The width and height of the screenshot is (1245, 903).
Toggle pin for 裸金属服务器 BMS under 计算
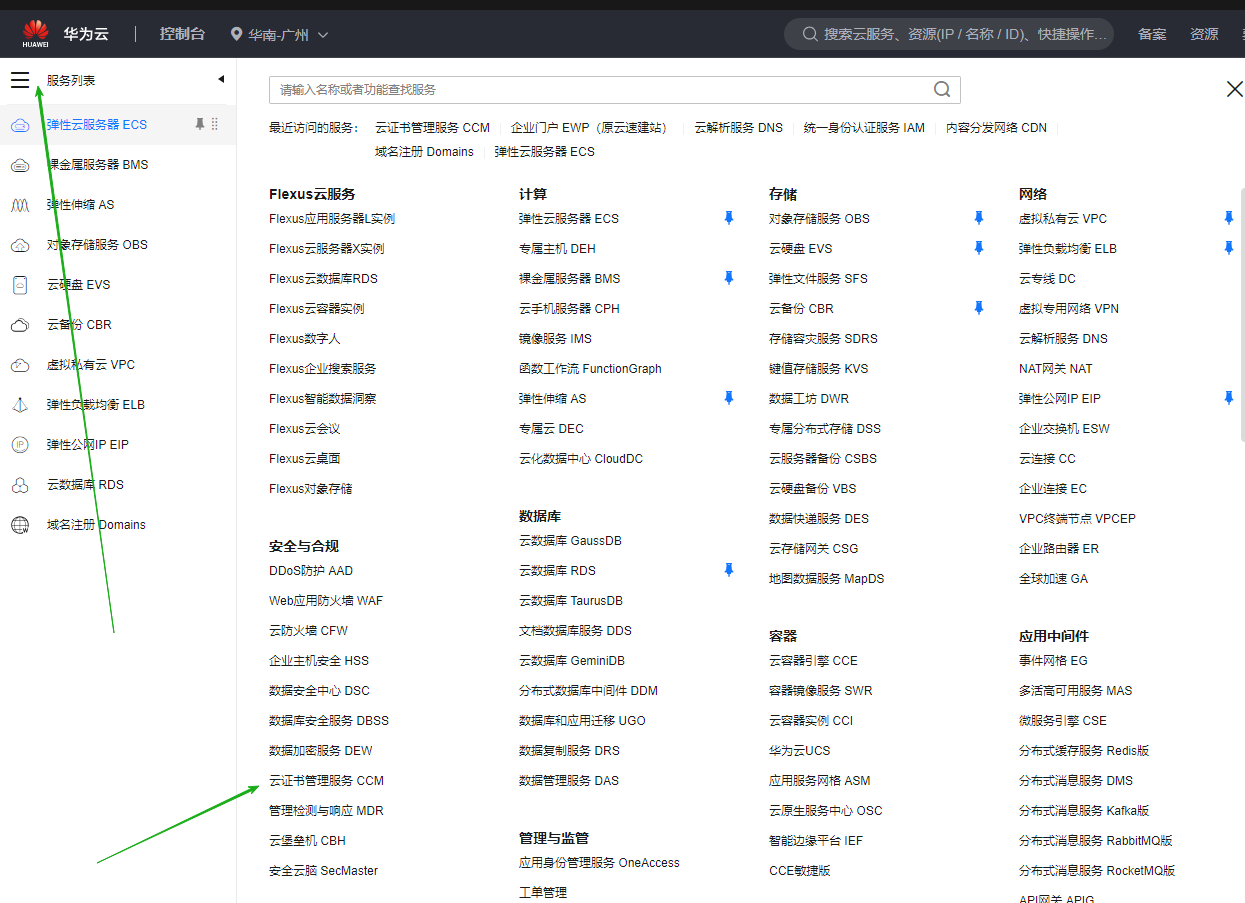pyautogui.click(x=729, y=278)
